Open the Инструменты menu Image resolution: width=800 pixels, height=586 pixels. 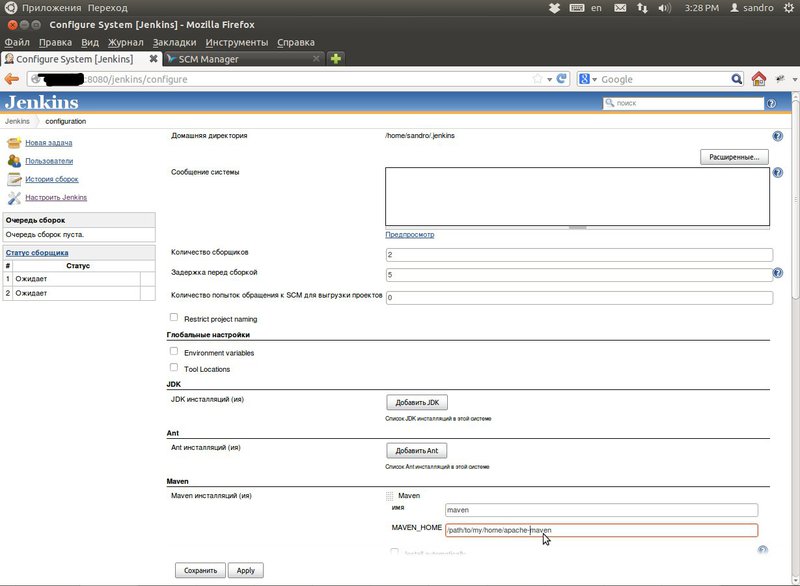[237, 42]
